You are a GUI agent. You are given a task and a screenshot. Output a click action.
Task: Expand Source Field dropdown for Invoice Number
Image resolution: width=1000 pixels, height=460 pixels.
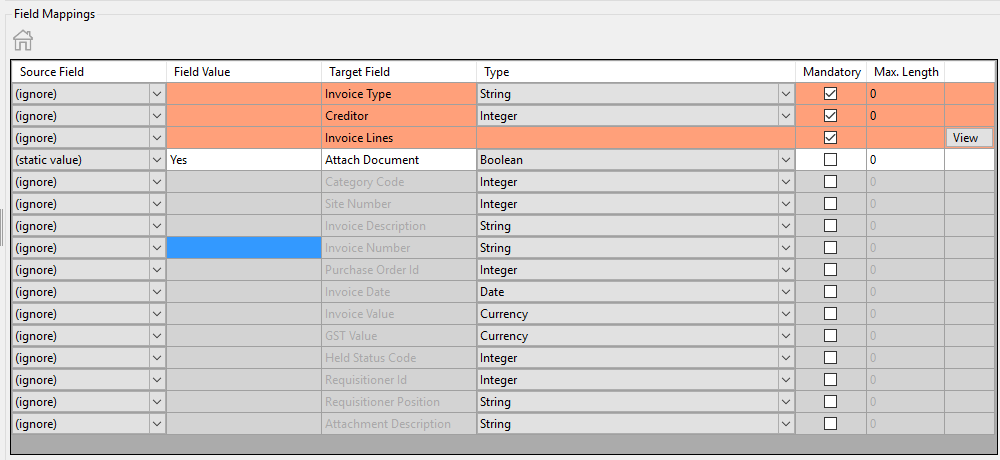click(156, 248)
